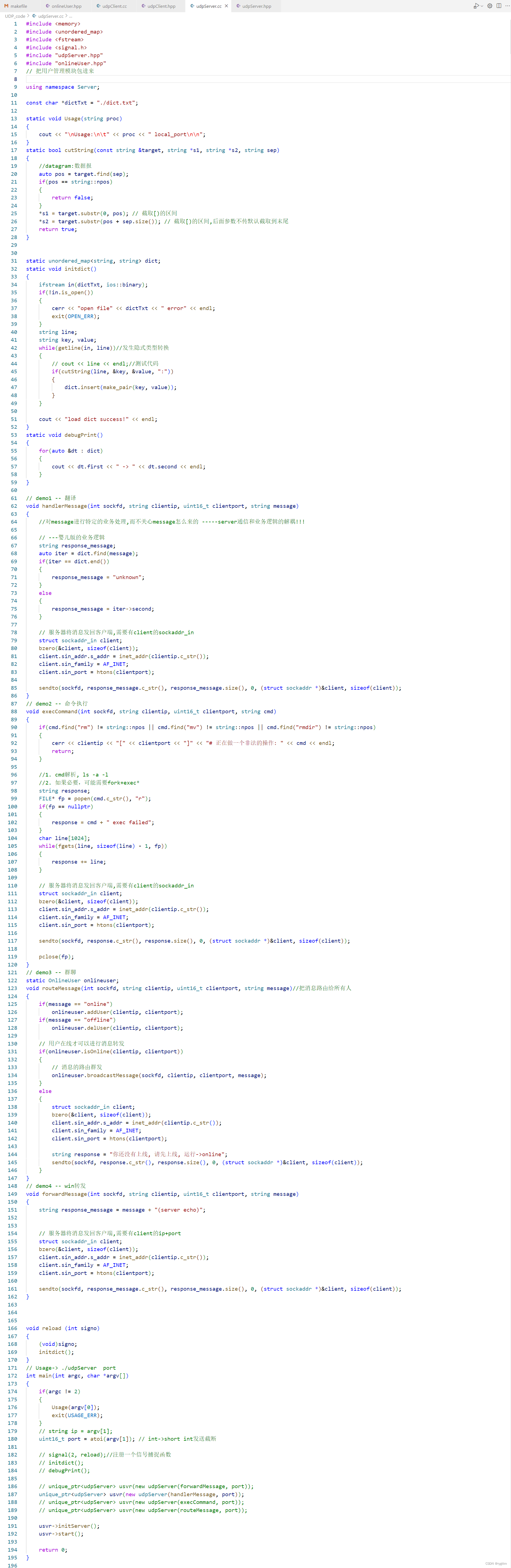The height and width of the screenshot is (1568, 511).
Task: Open the run/debug dropdown chevron
Action: [x=482, y=6]
